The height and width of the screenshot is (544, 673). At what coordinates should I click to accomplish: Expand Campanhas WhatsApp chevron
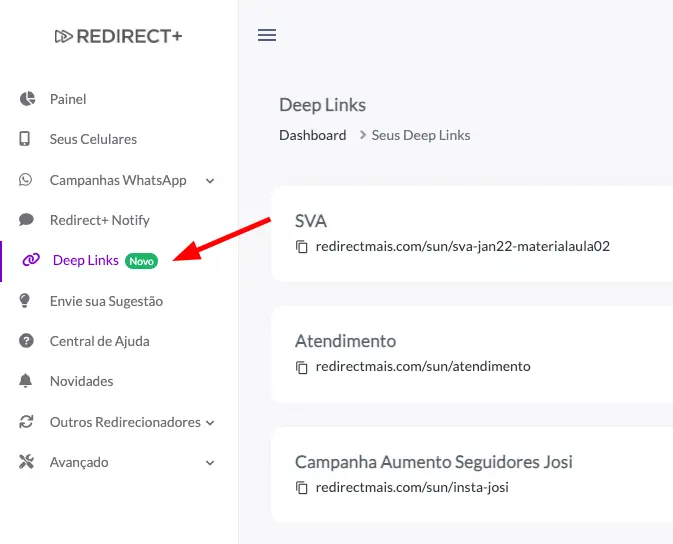coord(210,181)
